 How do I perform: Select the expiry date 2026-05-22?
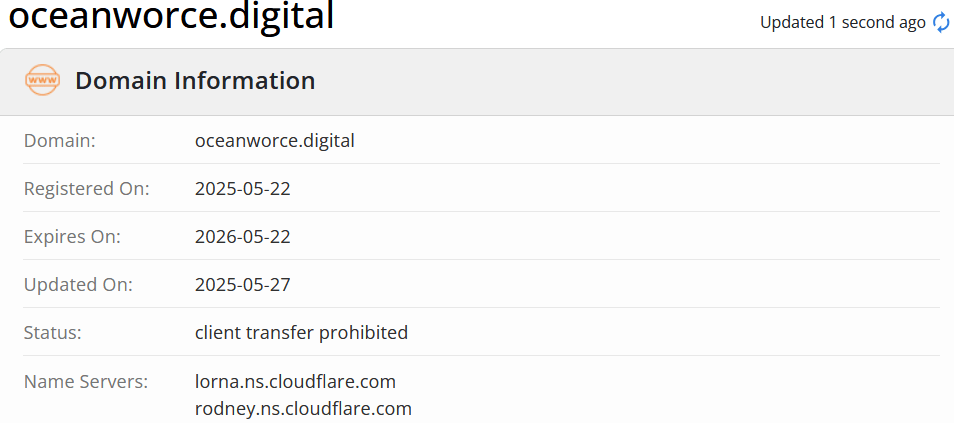coord(243,237)
